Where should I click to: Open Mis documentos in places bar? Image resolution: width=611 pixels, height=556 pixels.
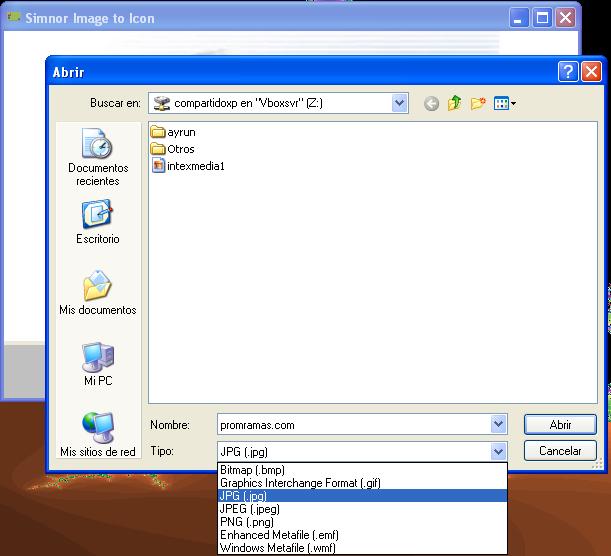98,293
